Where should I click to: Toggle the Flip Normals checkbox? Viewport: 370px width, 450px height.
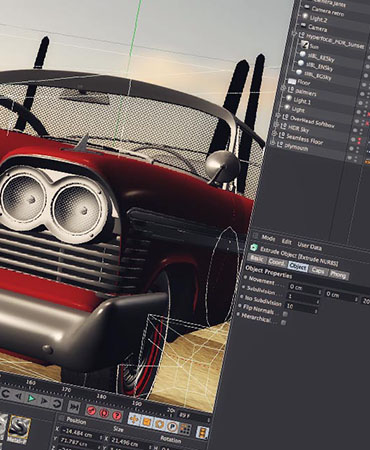(x=285, y=314)
